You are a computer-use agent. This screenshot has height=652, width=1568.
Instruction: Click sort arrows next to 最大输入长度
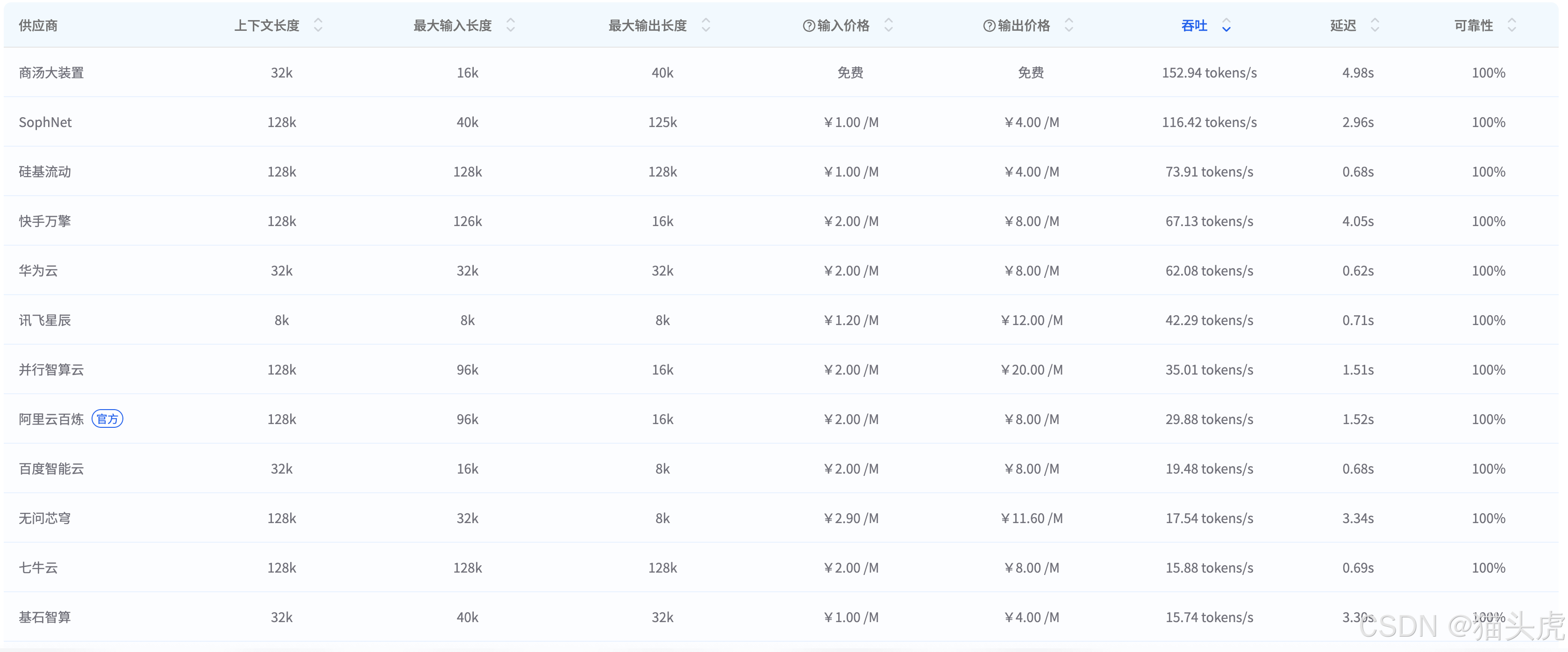[510, 25]
